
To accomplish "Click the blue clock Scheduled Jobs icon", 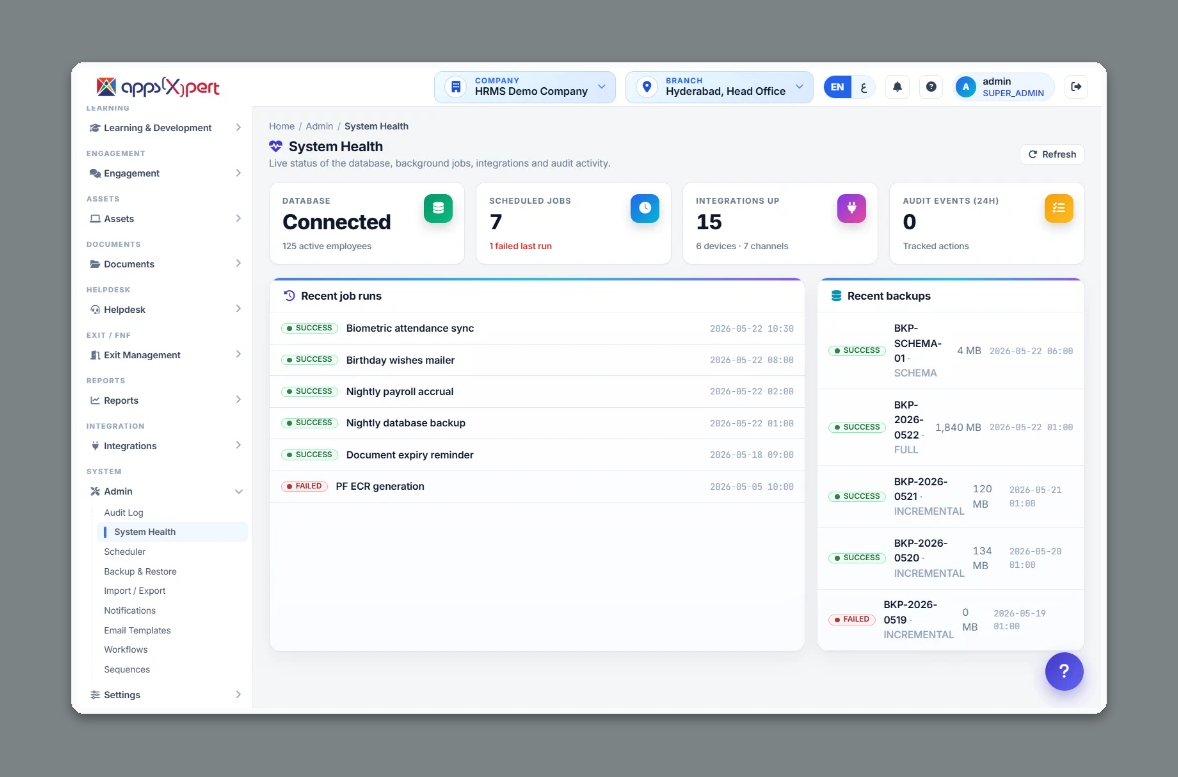I will (x=645, y=208).
